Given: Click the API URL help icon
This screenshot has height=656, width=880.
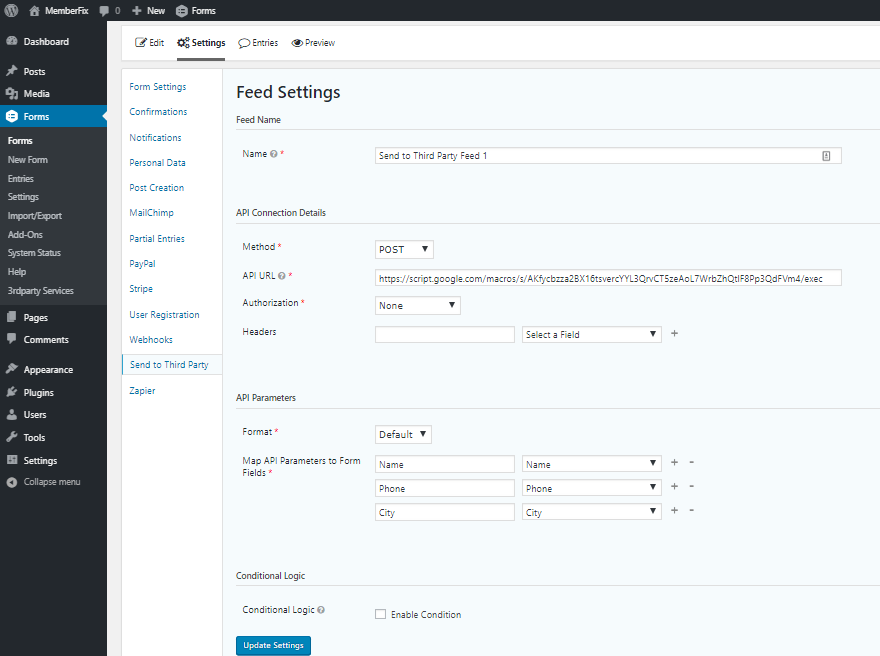Looking at the screenshot, I should pyautogui.click(x=282, y=276).
